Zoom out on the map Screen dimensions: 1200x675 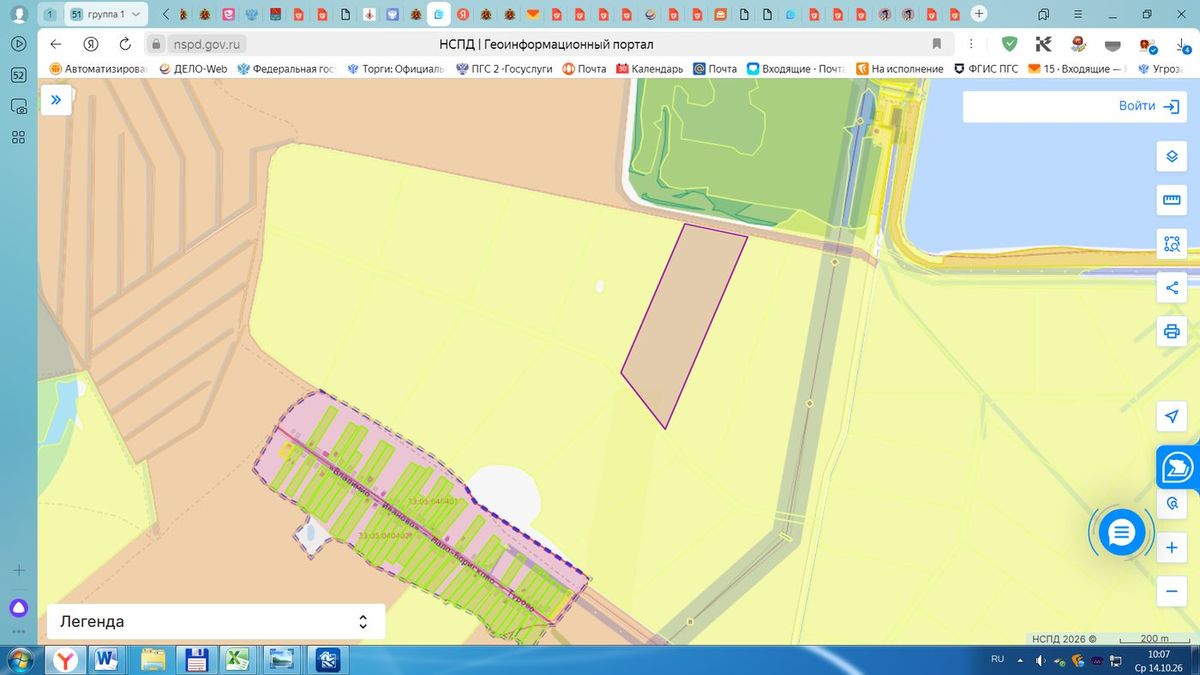pos(1171,592)
